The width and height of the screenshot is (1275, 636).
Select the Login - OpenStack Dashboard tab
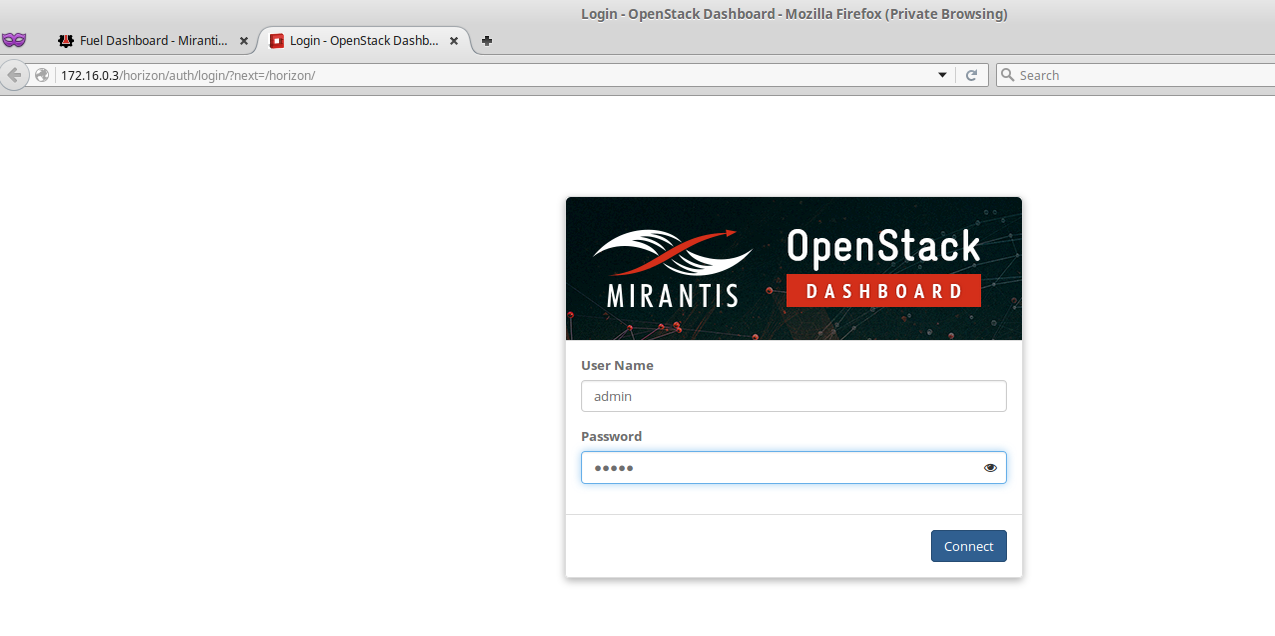coord(364,41)
